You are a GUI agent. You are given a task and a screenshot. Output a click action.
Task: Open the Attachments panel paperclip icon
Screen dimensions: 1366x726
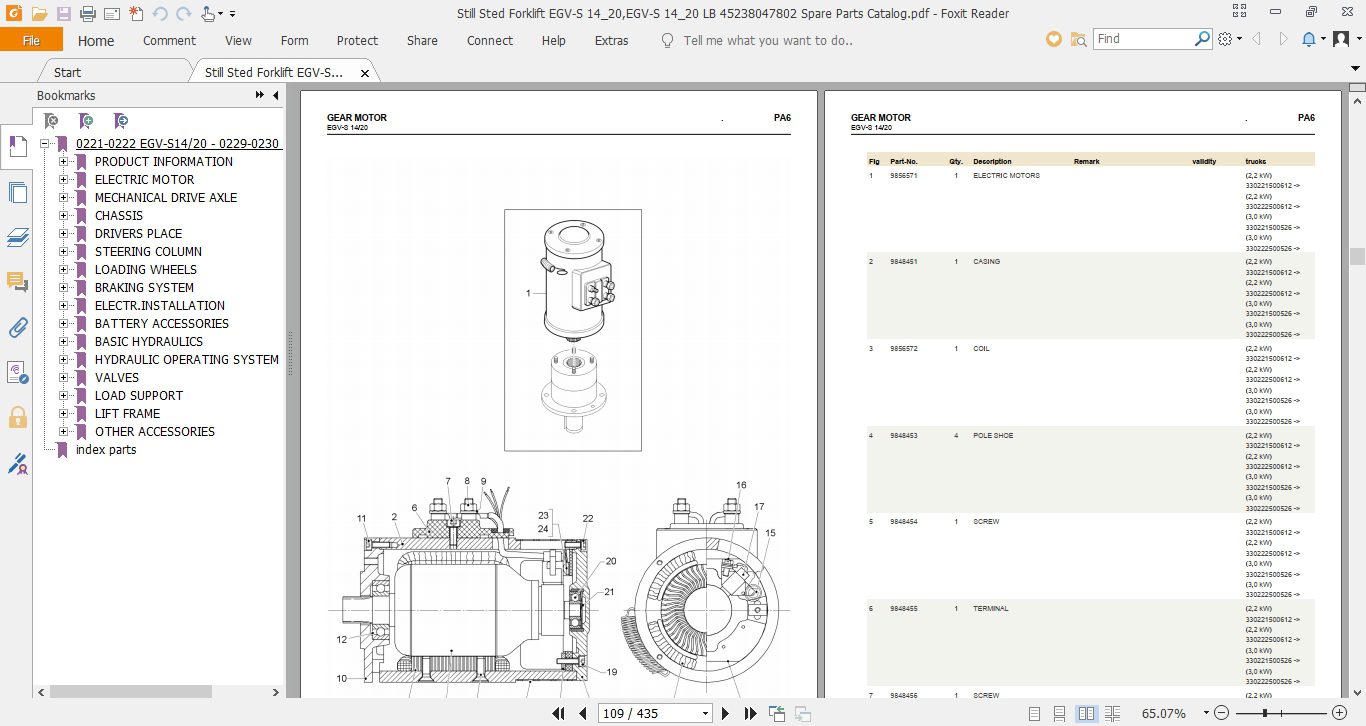(x=17, y=327)
